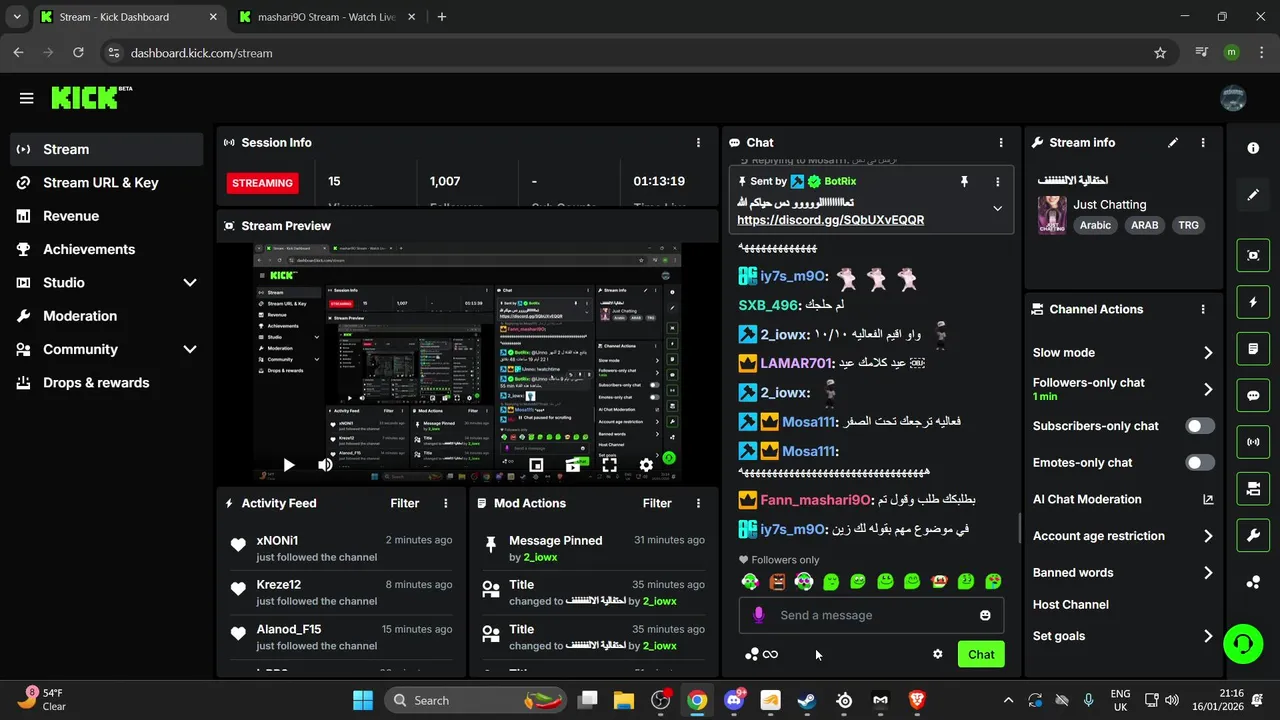Click the pencil edit icon in right sidebar
Screen dimensions: 1280x720
(x=1253, y=195)
